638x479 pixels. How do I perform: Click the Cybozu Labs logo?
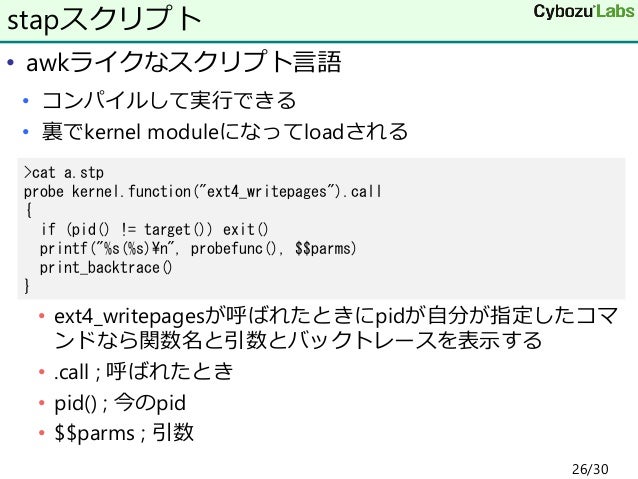[x=584, y=12]
